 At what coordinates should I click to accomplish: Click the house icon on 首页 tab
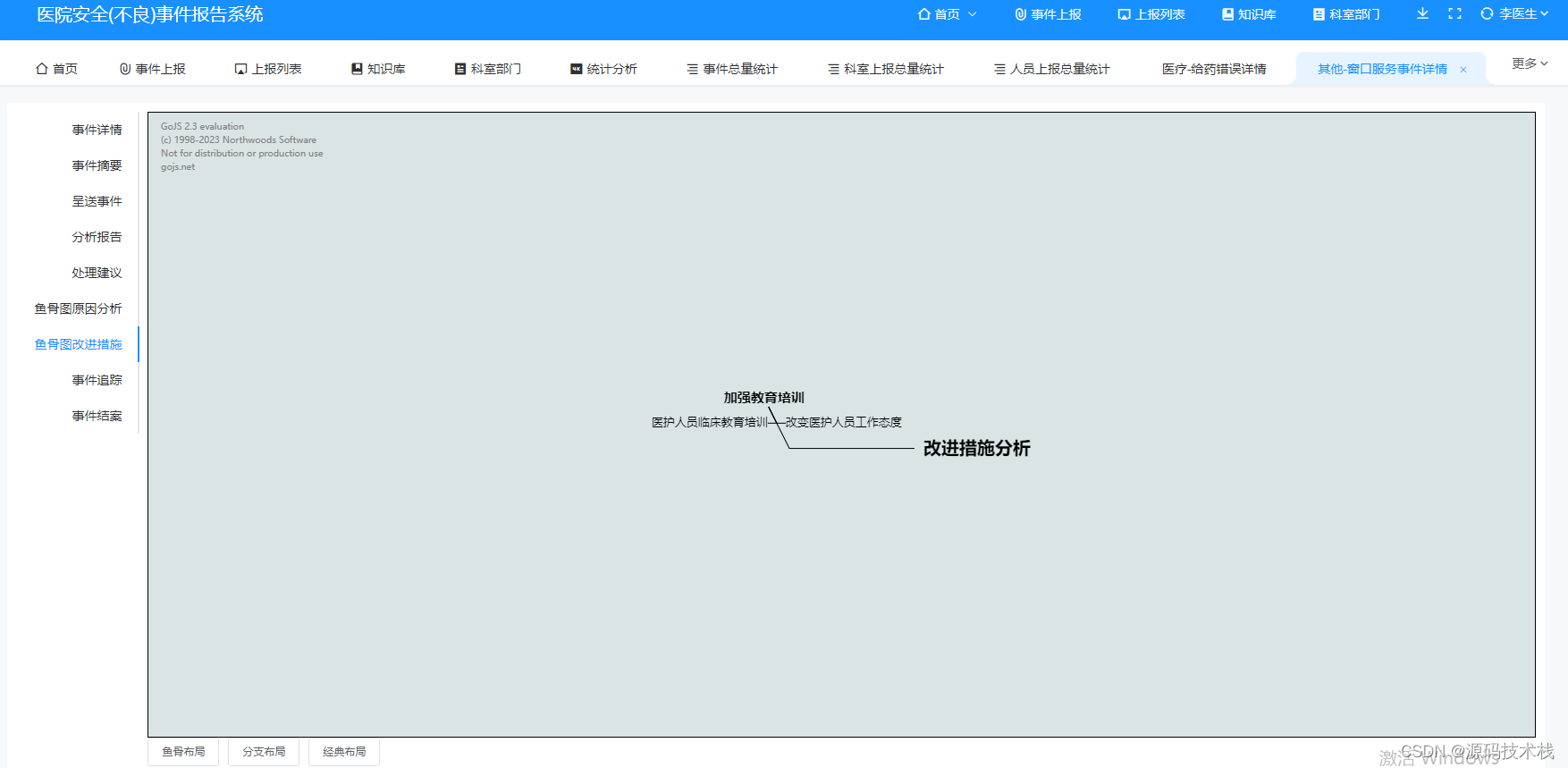[x=41, y=69]
